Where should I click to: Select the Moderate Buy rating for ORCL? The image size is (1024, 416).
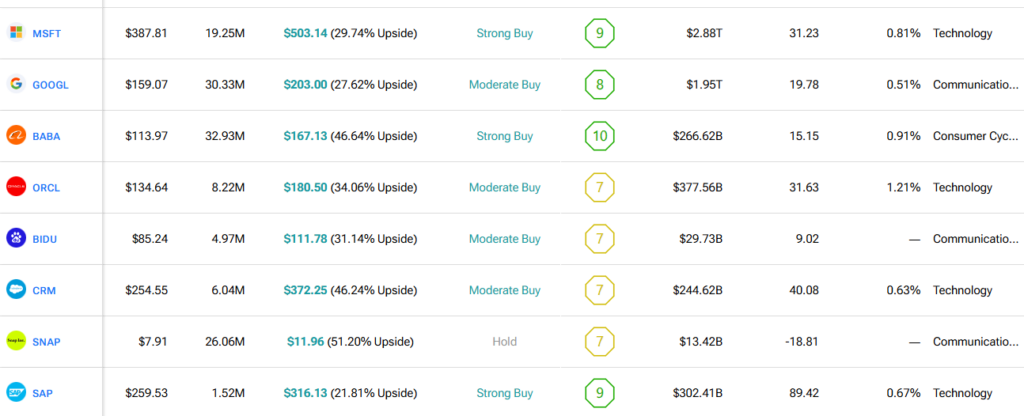(504, 187)
